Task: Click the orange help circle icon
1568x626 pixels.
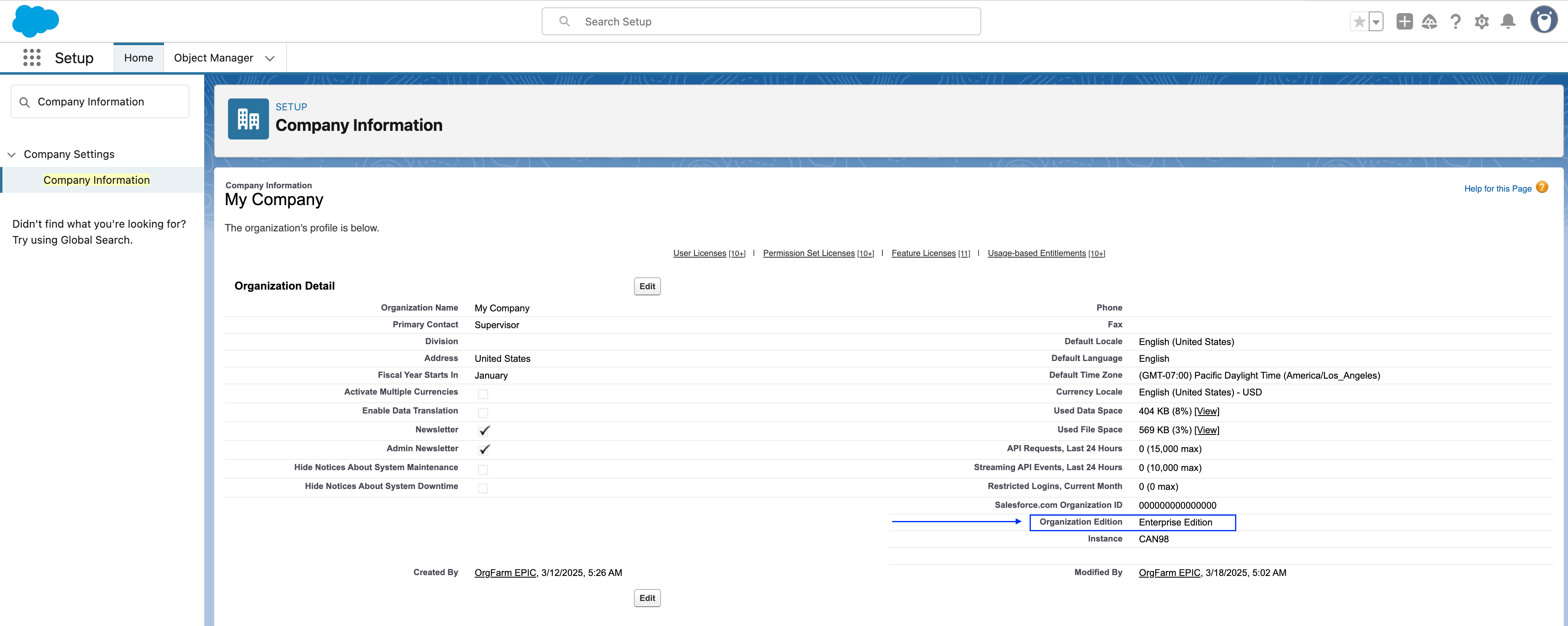Action: click(x=1542, y=187)
